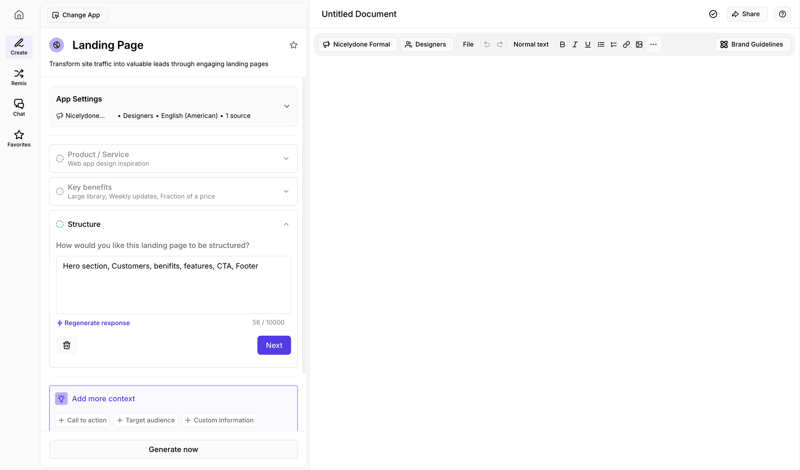Expand the Key benefits section
Viewport: 800px width, 470px height.
click(x=286, y=191)
